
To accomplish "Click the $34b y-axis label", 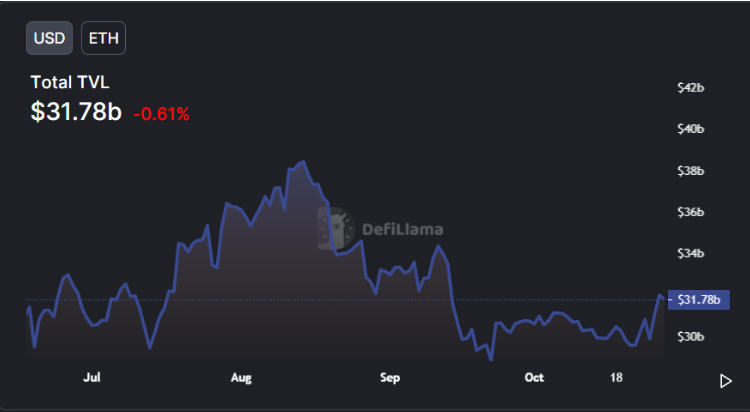I will (691, 254).
